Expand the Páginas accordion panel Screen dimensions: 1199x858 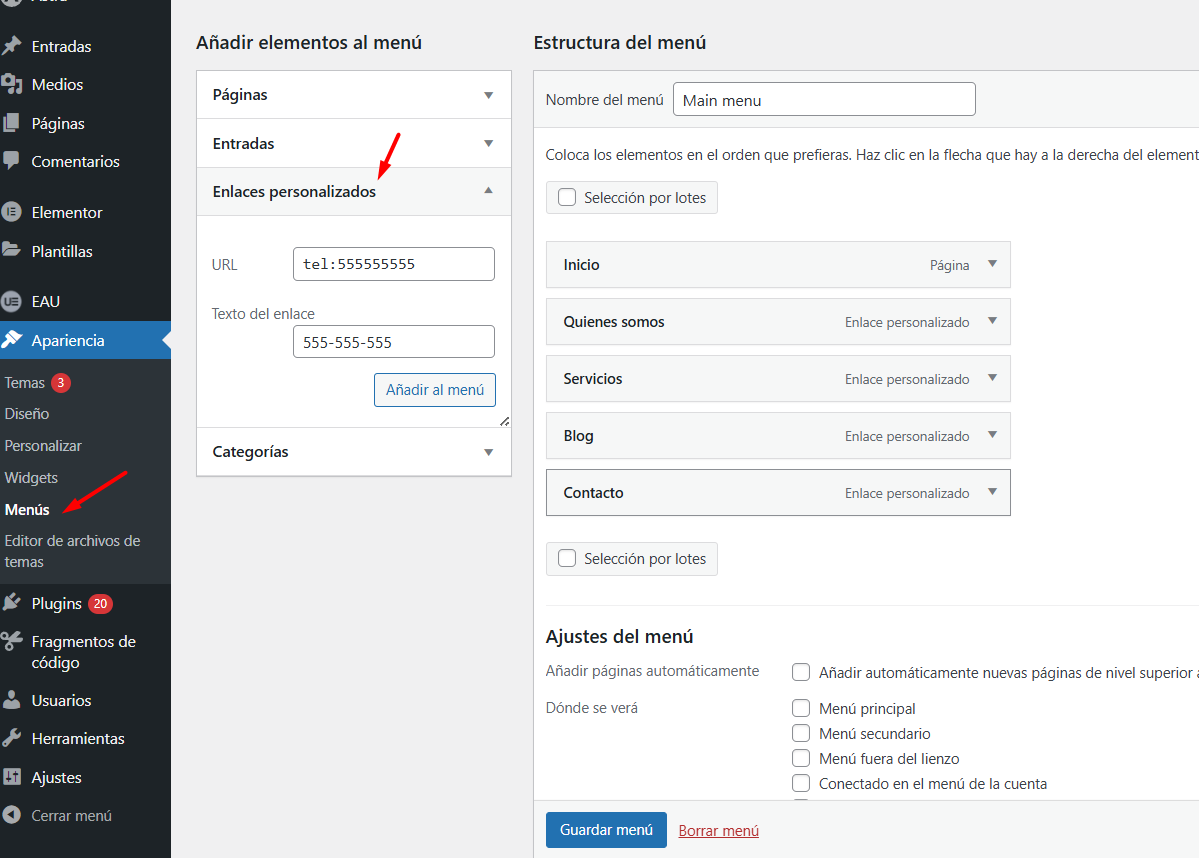click(x=488, y=95)
